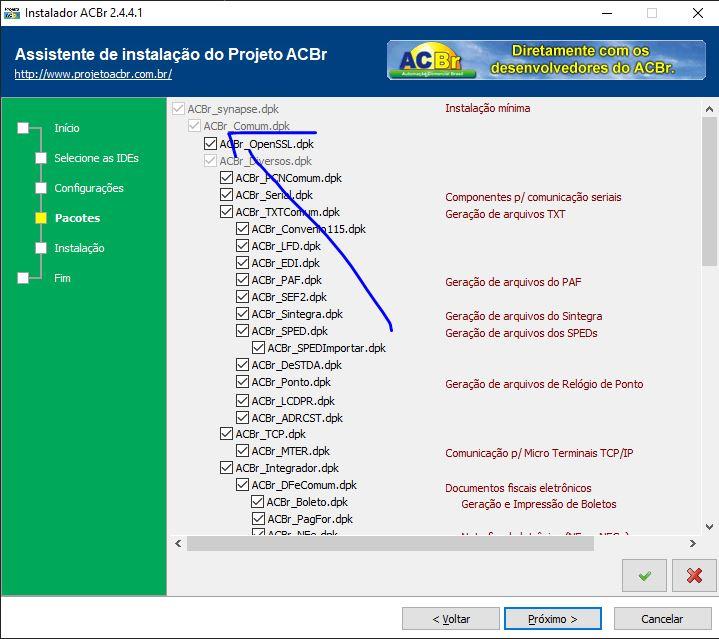This screenshot has height=639, width=719.
Task: Uncheck ACBr_SPEDImportar.dpk package
Action: click(259, 347)
